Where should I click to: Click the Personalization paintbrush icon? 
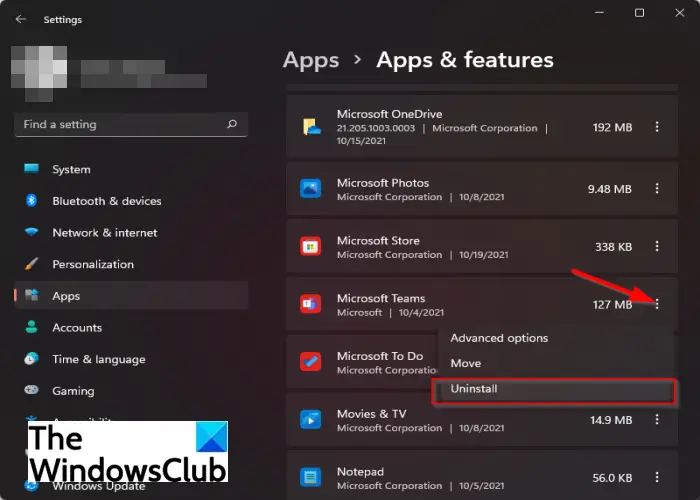pyautogui.click(x=31, y=264)
